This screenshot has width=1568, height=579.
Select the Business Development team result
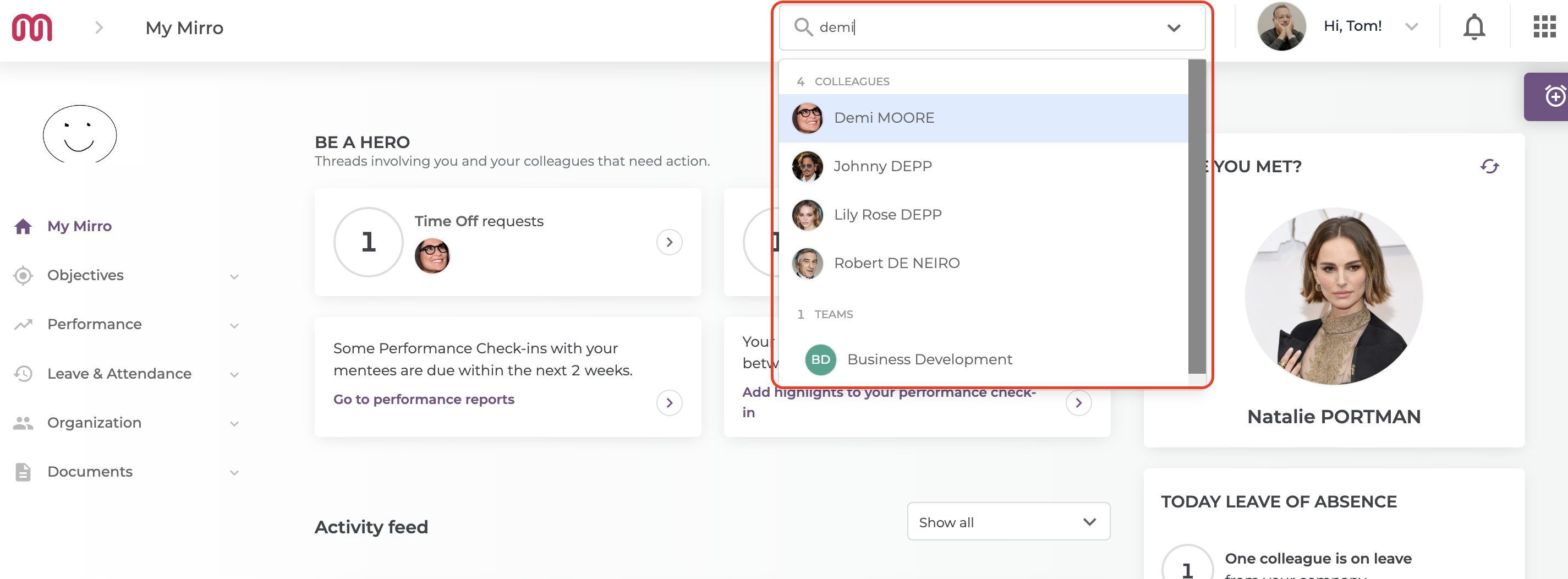[x=983, y=359]
